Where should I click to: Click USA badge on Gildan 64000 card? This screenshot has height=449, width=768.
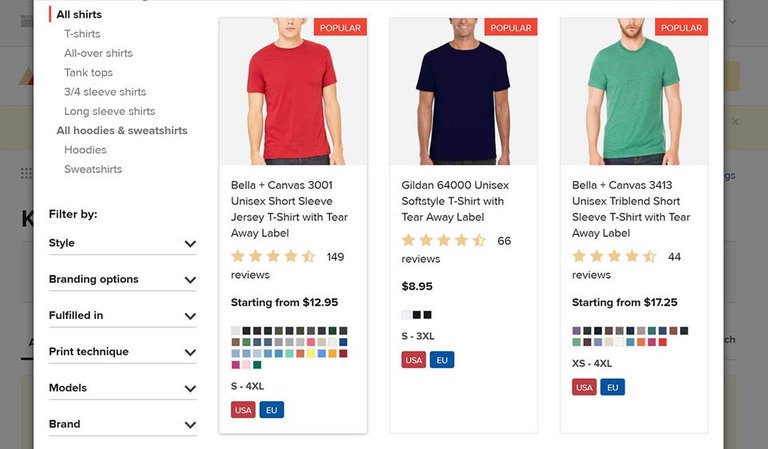(x=414, y=360)
